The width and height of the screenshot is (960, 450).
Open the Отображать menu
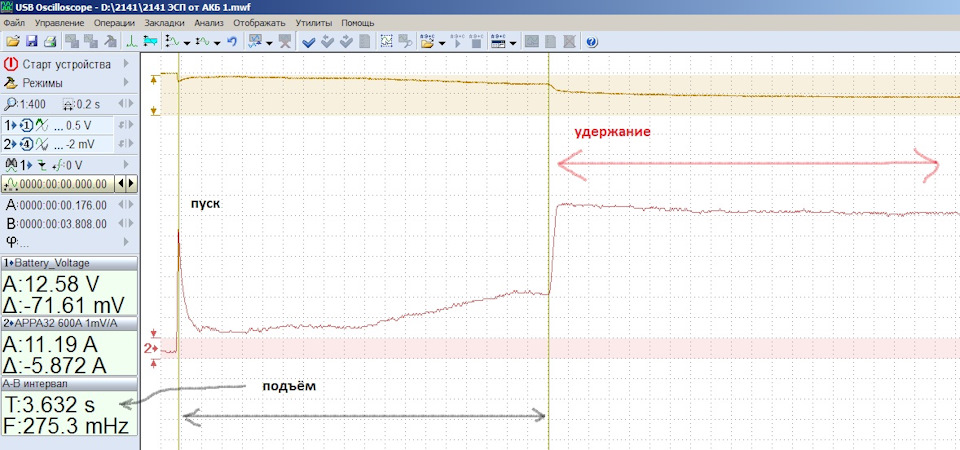pyautogui.click(x=260, y=23)
